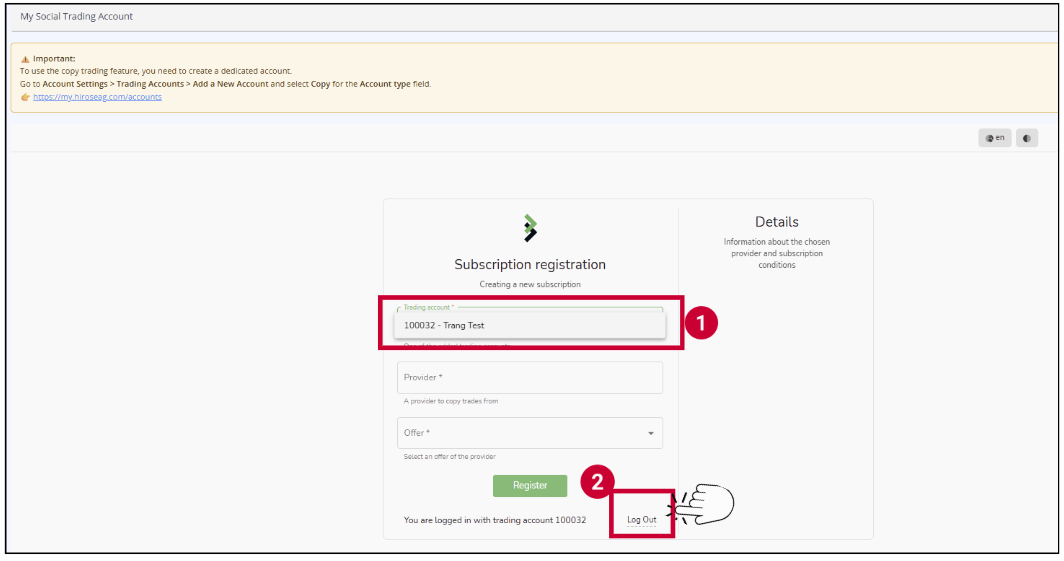Click the Details panel heading
The width and height of the screenshot is (1064, 561).
(777, 222)
